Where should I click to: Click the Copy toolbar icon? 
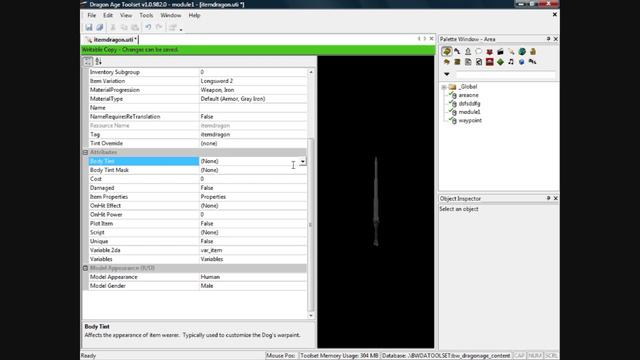coord(124,27)
